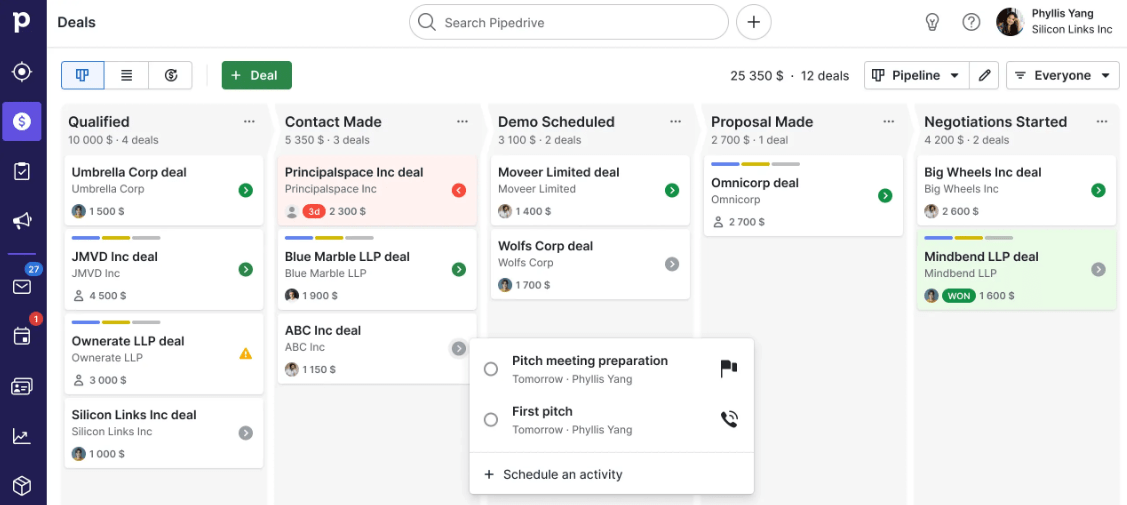This screenshot has width=1127, height=505.
Task: Click the green add Deal button
Action: (256, 75)
